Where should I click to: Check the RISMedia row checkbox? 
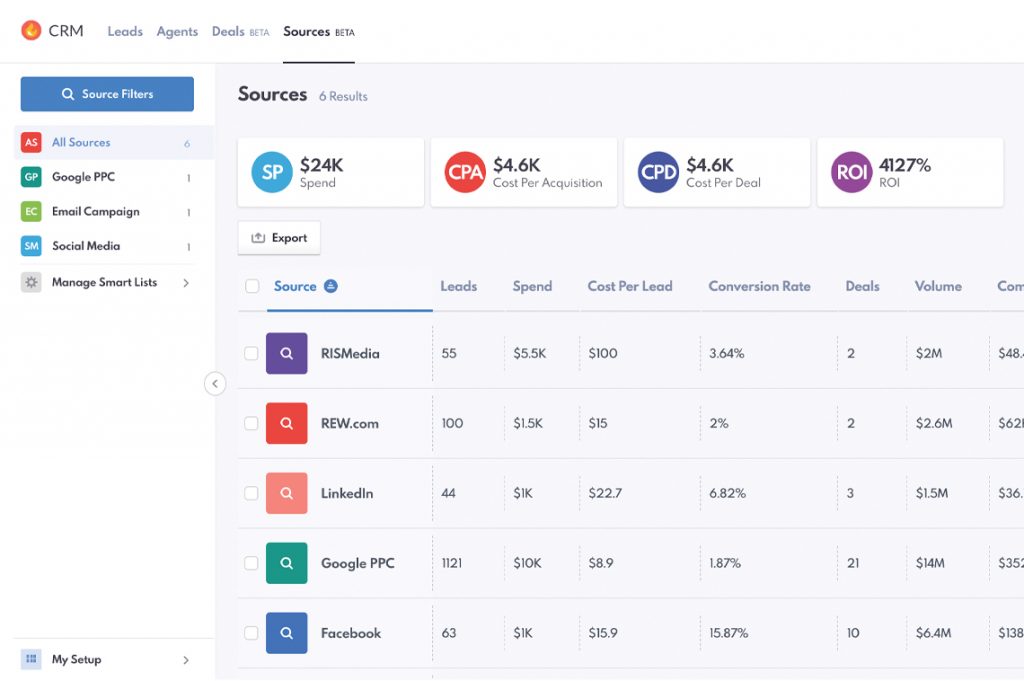point(251,354)
